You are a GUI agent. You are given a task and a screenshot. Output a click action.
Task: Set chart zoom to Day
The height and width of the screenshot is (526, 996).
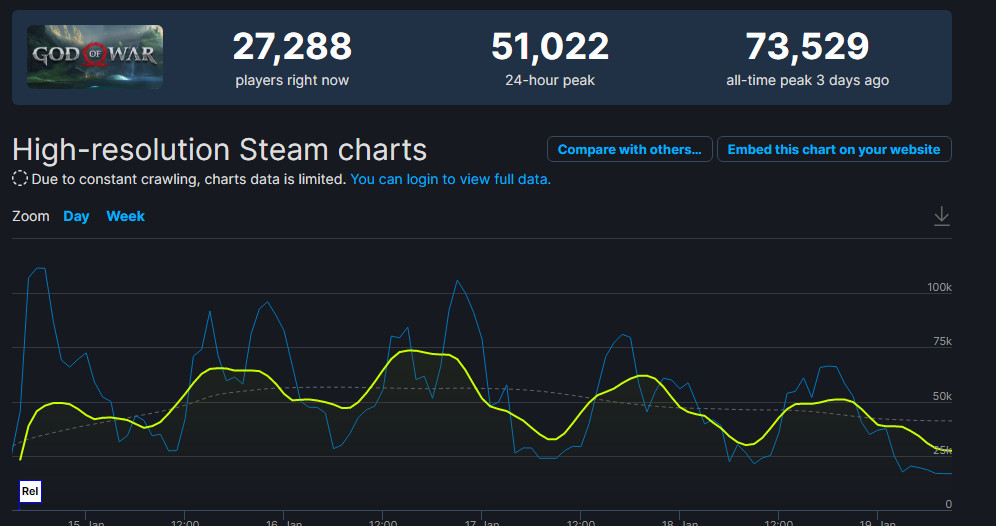point(76,216)
